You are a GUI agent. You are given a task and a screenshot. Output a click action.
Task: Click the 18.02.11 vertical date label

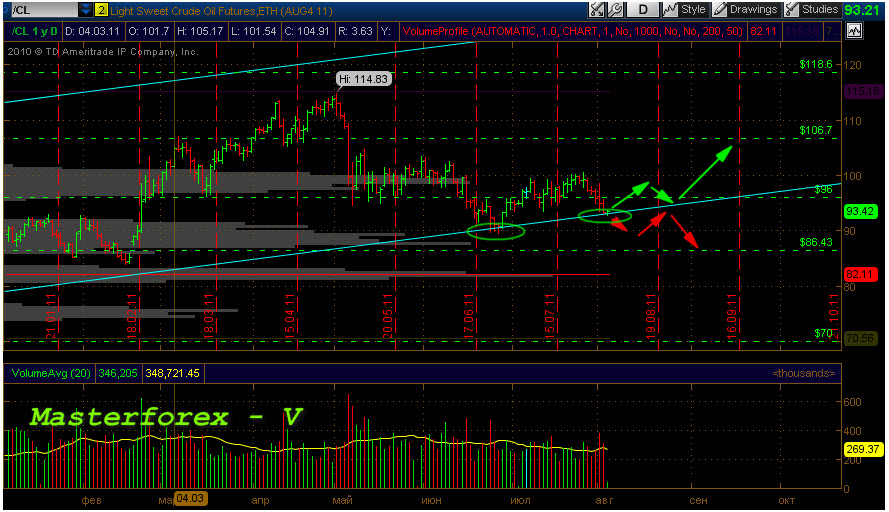(132, 316)
